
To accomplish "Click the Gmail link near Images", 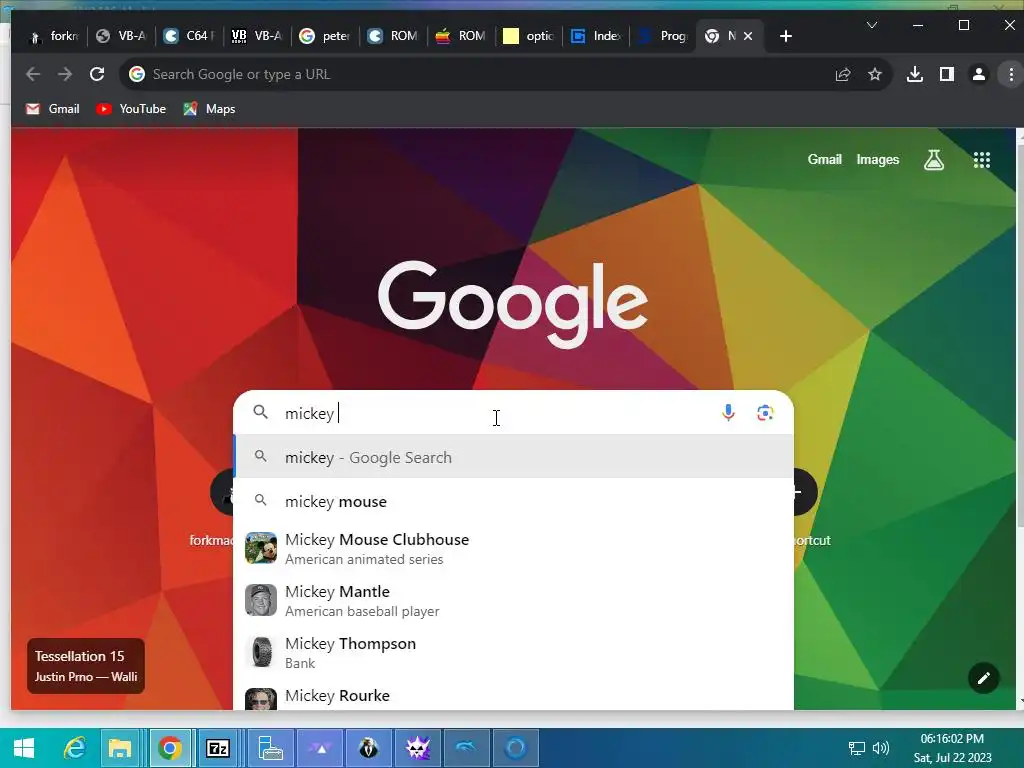I will 824,159.
